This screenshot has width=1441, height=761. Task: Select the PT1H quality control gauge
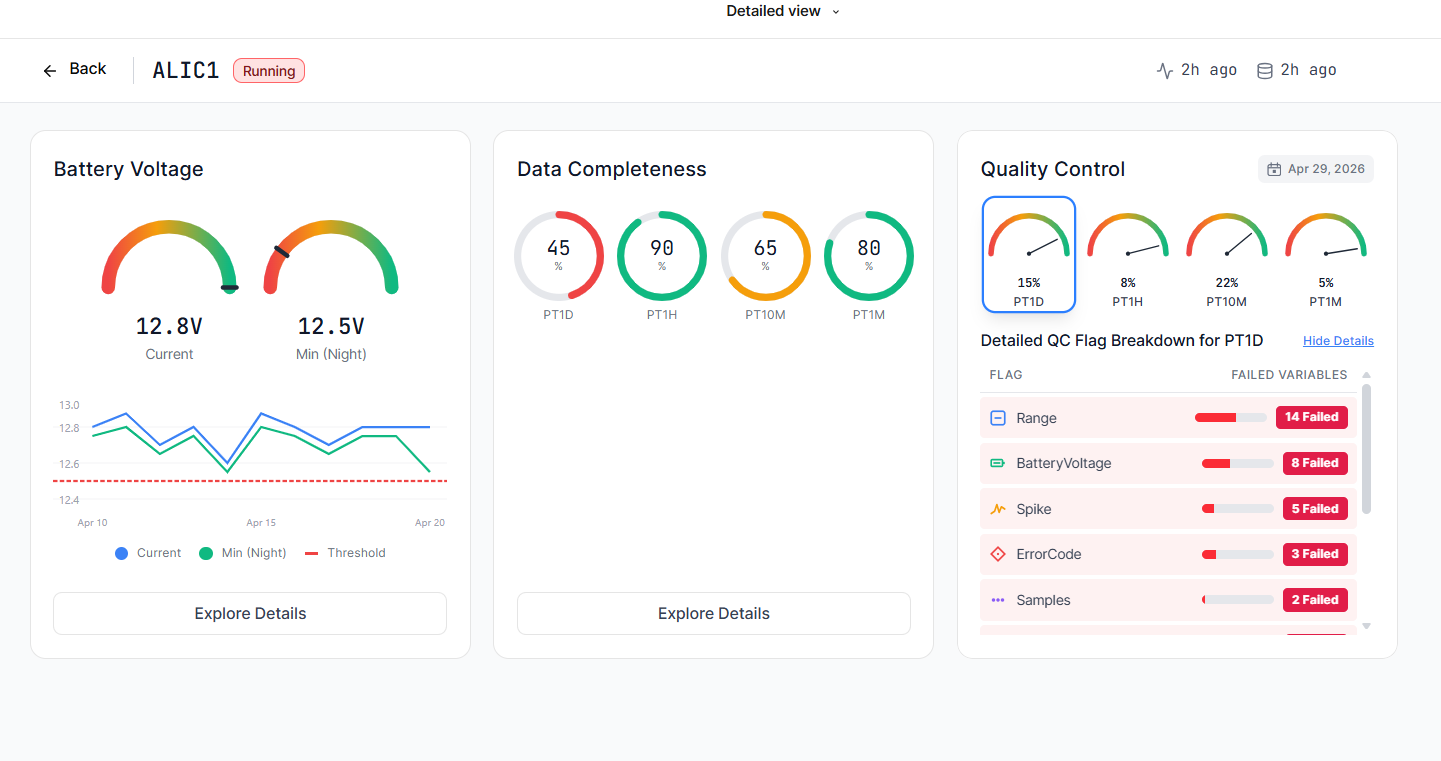tap(1127, 256)
